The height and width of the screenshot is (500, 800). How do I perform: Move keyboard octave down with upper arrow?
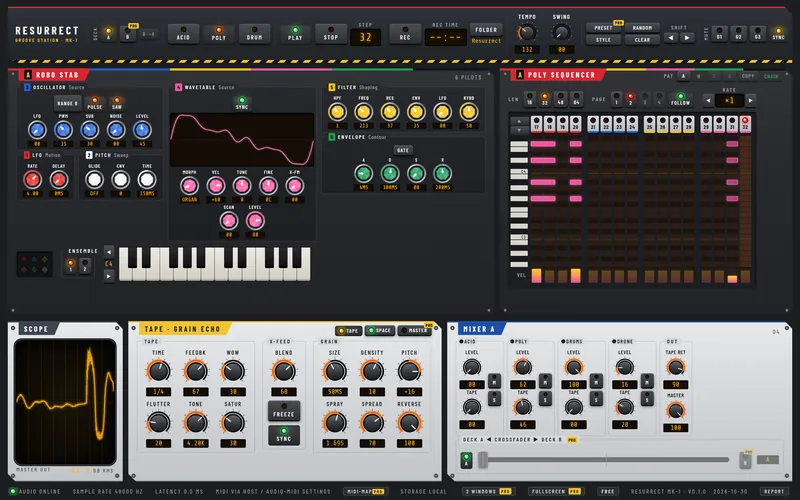tap(109, 252)
